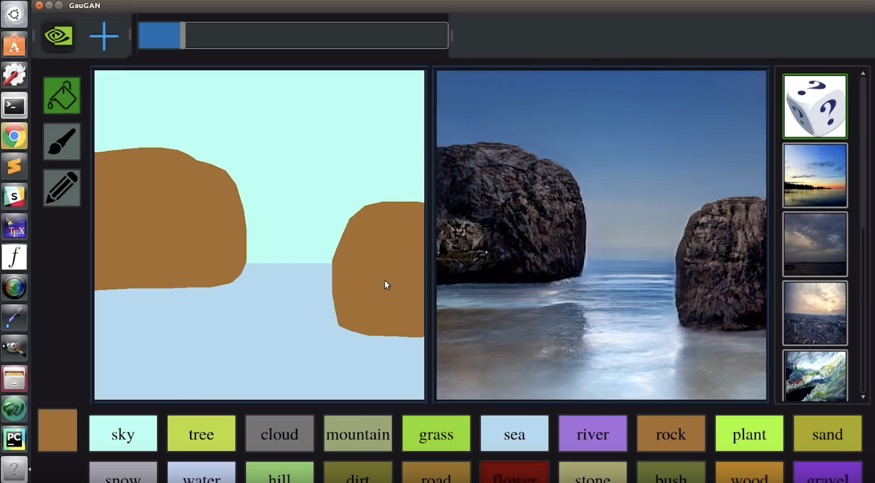Select the stone label swatch
The width and height of the screenshot is (875, 483).
point(593,472)
